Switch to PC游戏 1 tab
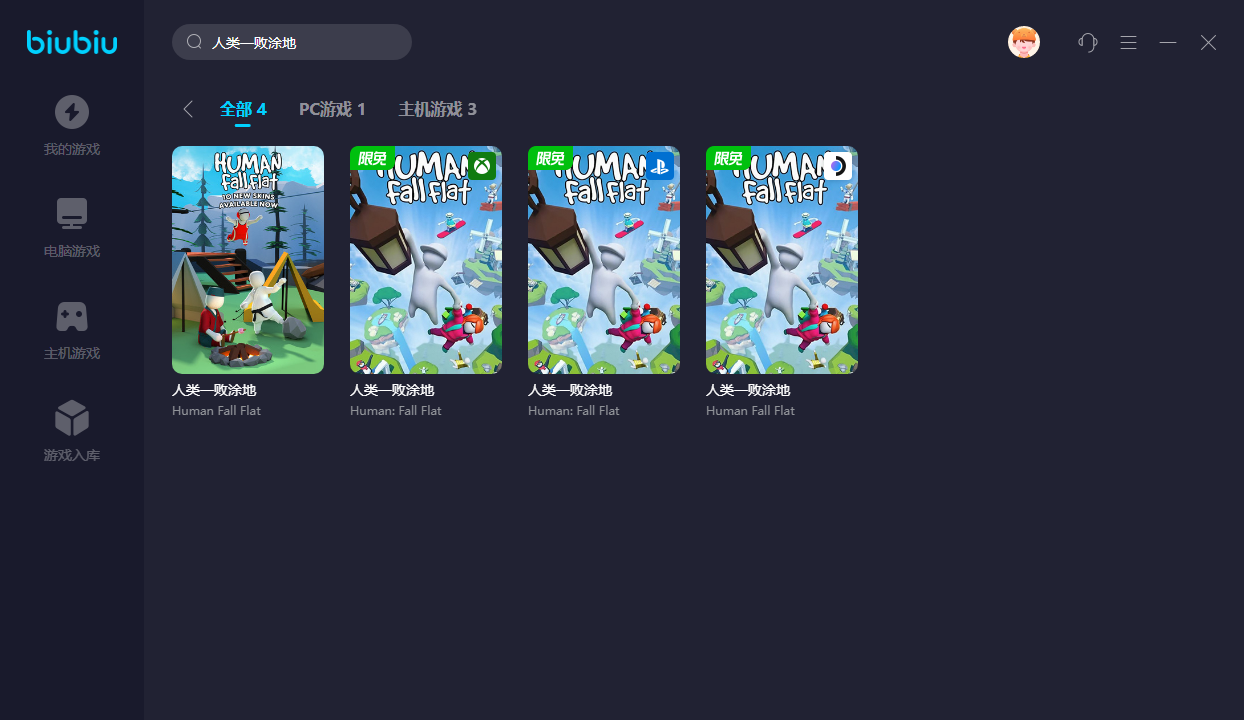The height and width of the screenshot is (720, 1244). pos(332,109)
